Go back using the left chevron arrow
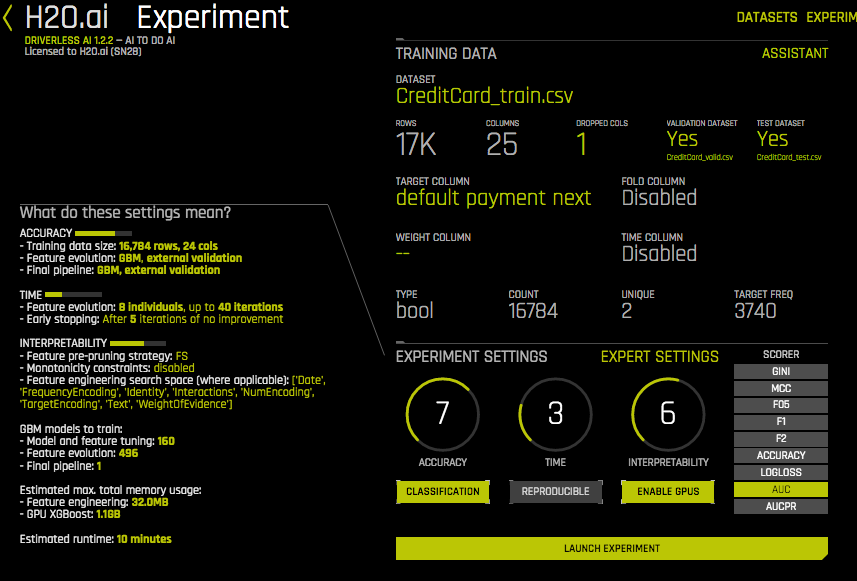Viewport: 857px width, 581px height. (8, 18)
